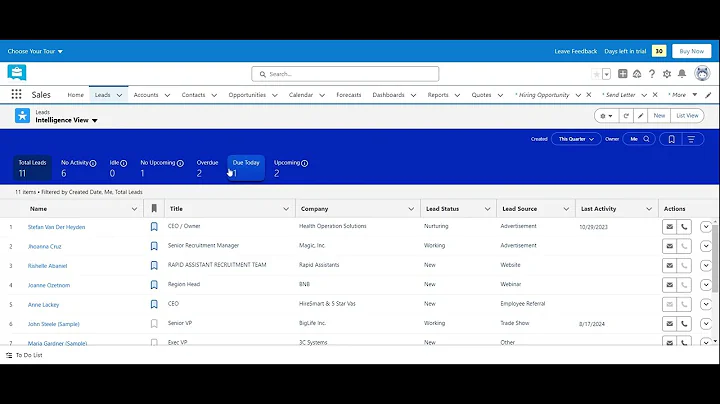Click the bookmark column header icon
The image size is (720, 404).
pos(154,208)
